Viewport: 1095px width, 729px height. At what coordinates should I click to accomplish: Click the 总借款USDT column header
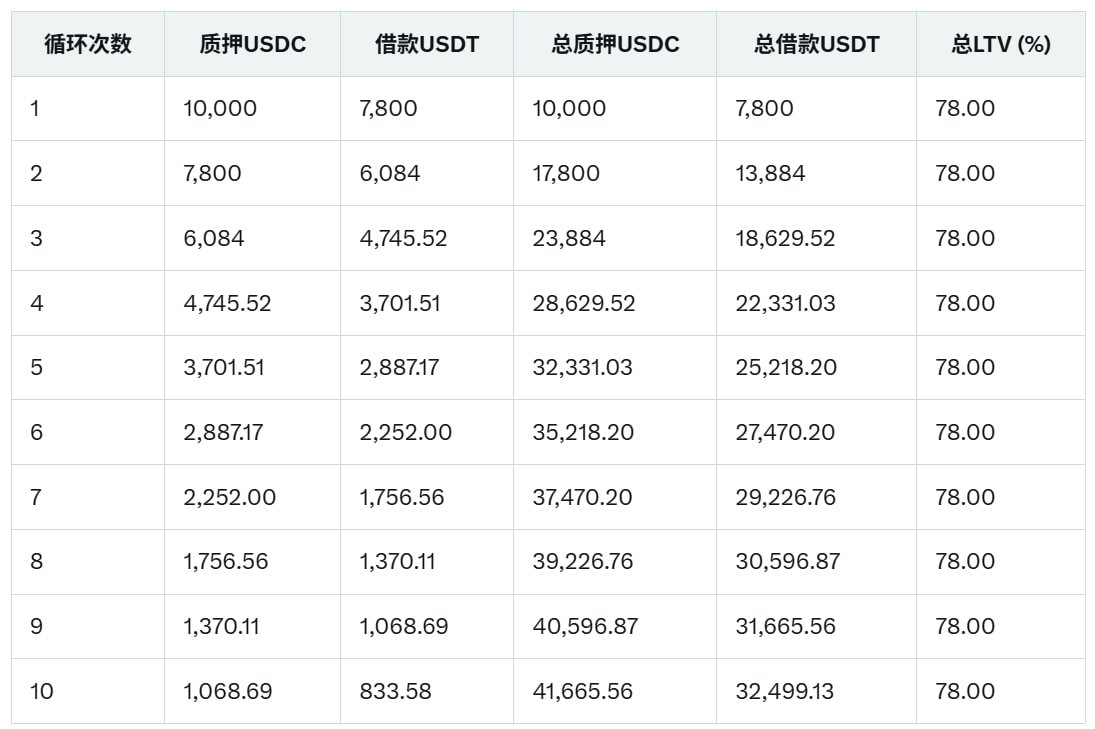click(816, 44)
